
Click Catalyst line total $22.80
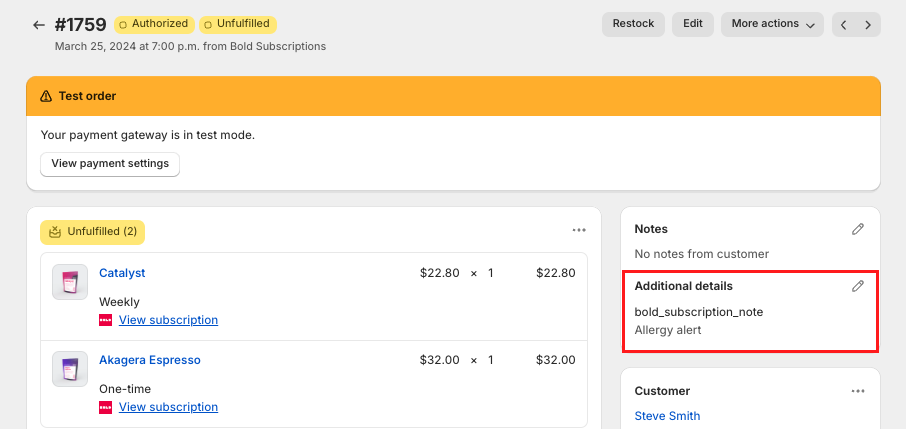point(555,273)
